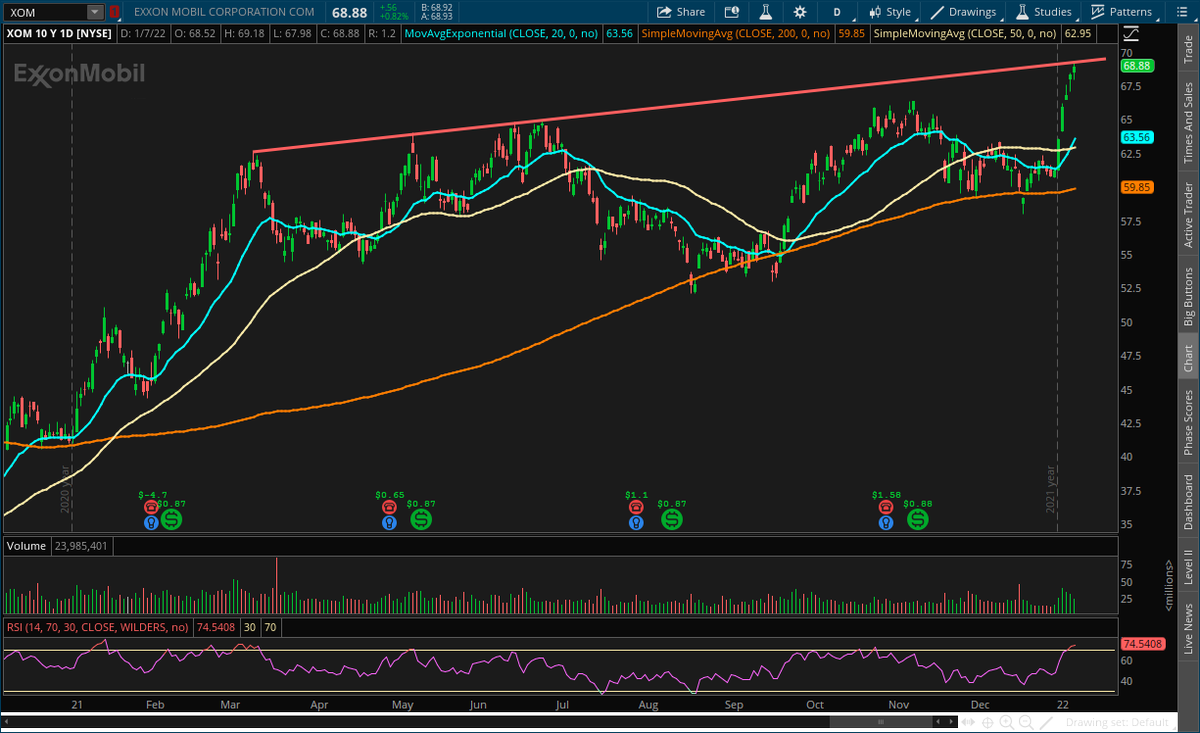Click the earnings phone icon labeled $-4.7

[150, 508]
